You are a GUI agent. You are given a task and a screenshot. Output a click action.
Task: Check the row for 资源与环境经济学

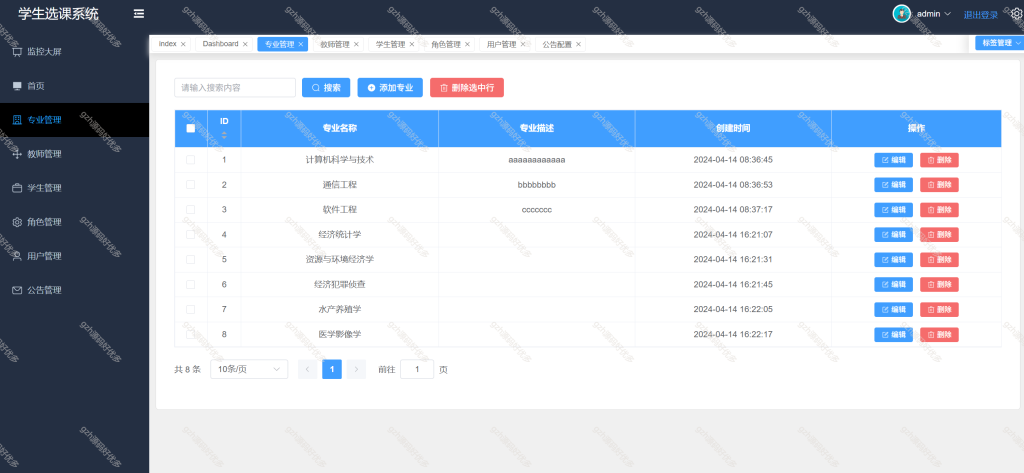191,259
